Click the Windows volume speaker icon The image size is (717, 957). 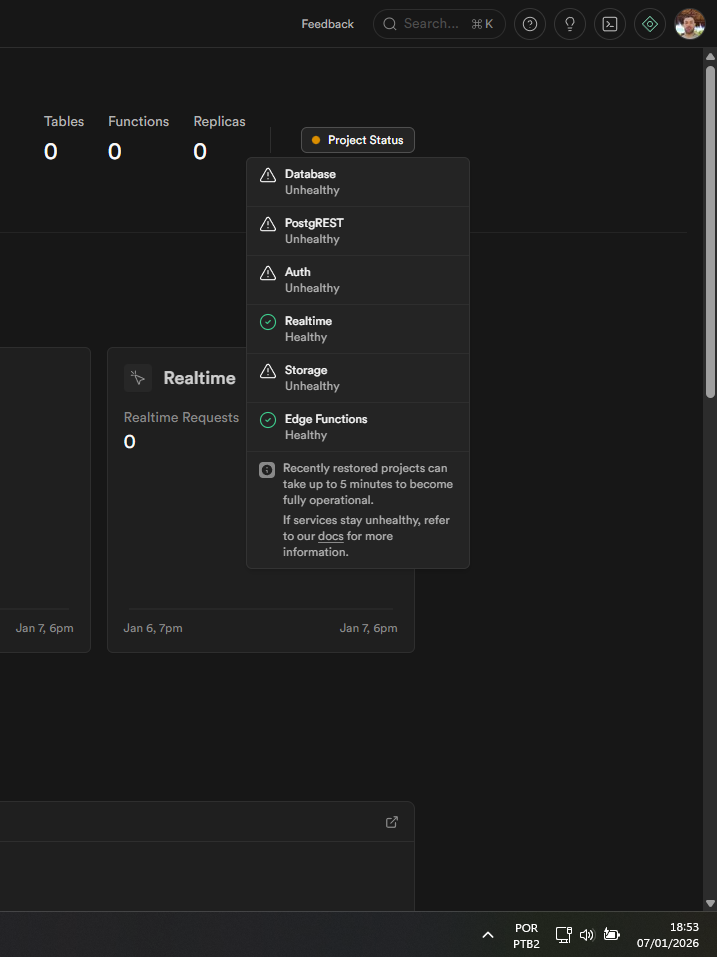(587, 935)
